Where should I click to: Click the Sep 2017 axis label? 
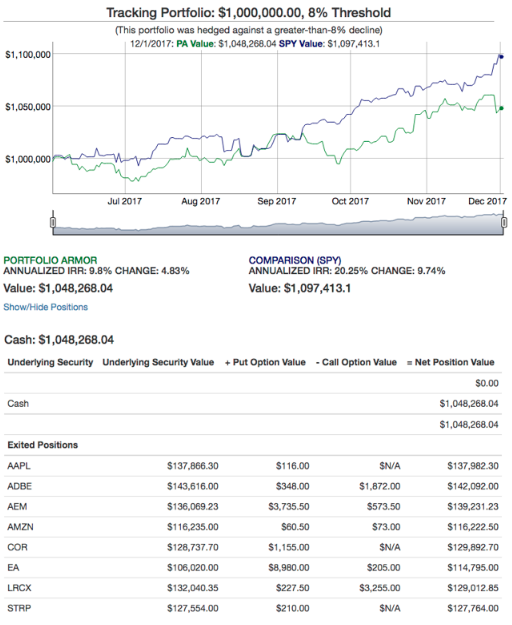(277, 201)
